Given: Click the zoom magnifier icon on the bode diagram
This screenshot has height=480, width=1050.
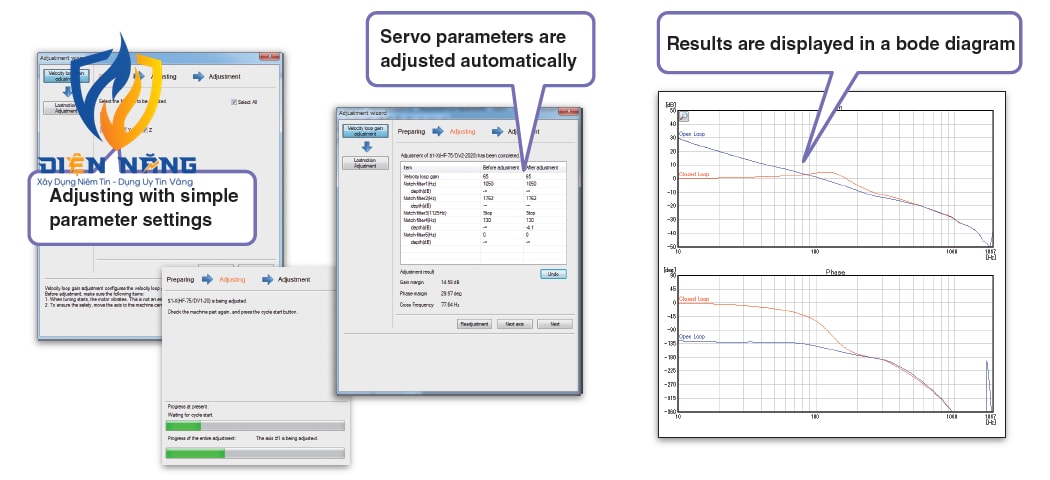Looking at the screenshot, I should [x=684, y=116].
